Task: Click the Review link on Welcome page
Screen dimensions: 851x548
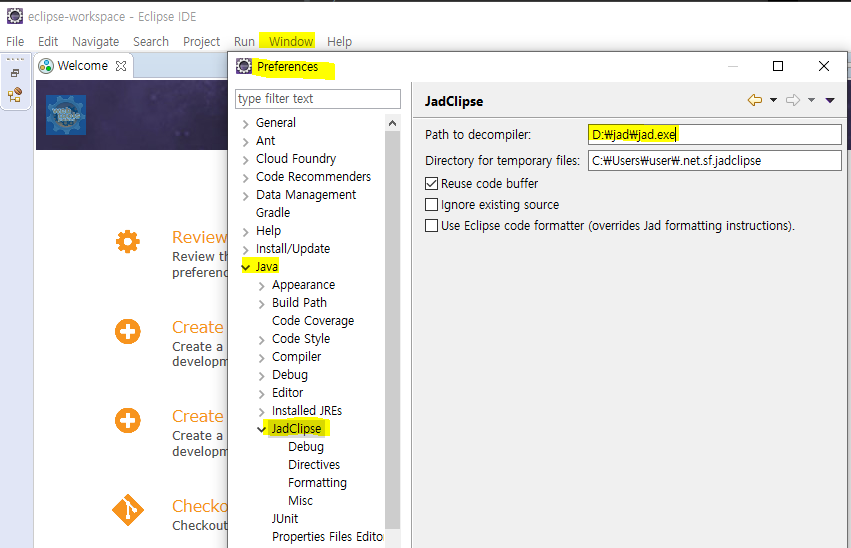Action: point(199,237)
